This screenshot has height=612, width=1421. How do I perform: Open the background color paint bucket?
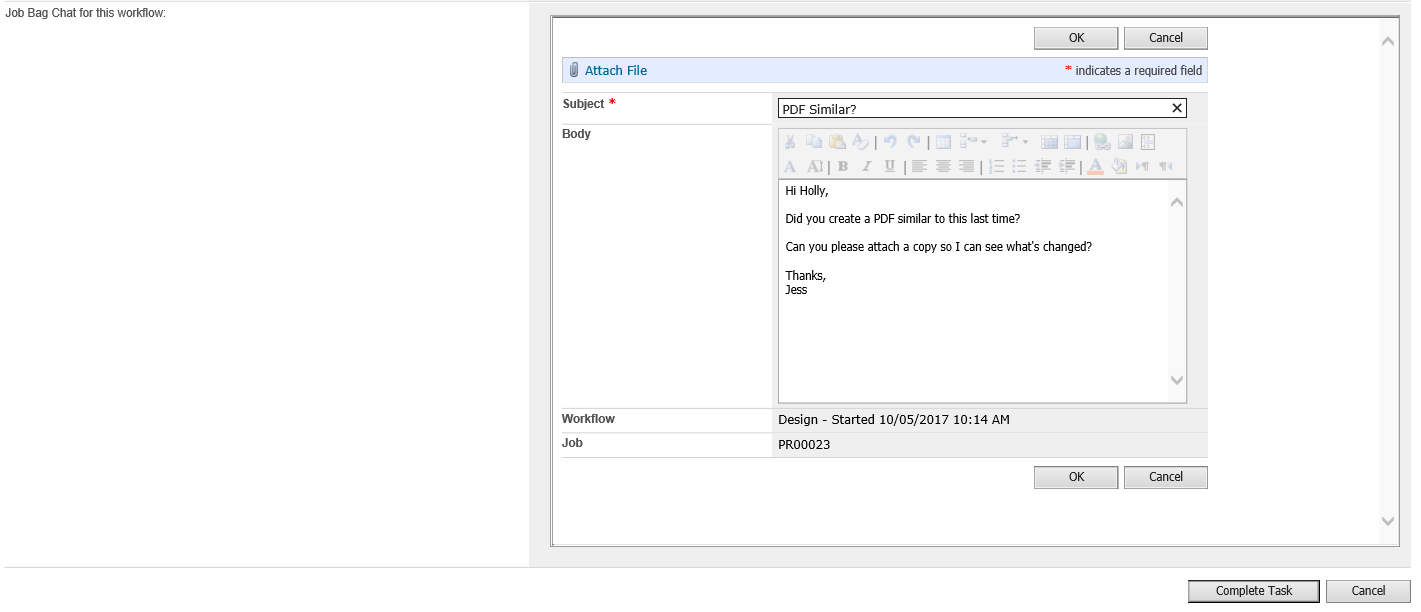click(x=1119, y=166)
